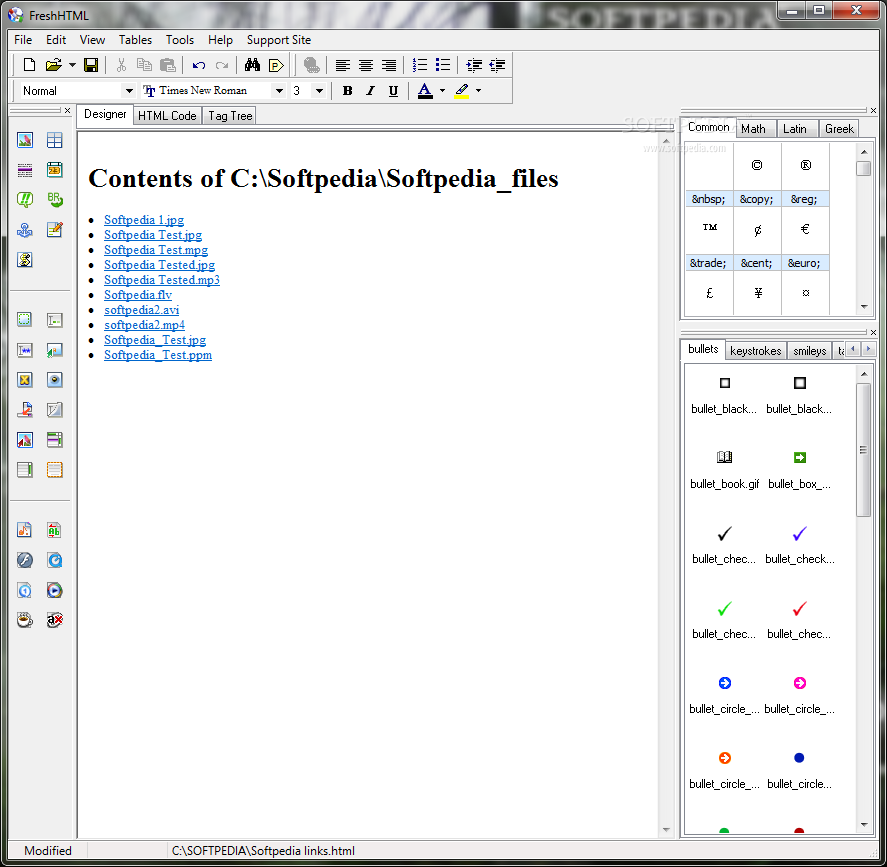Expand the Open file dropdown arrow
Image resolution: width=887 pixels, height=867 pixels.
click(72, 65)
